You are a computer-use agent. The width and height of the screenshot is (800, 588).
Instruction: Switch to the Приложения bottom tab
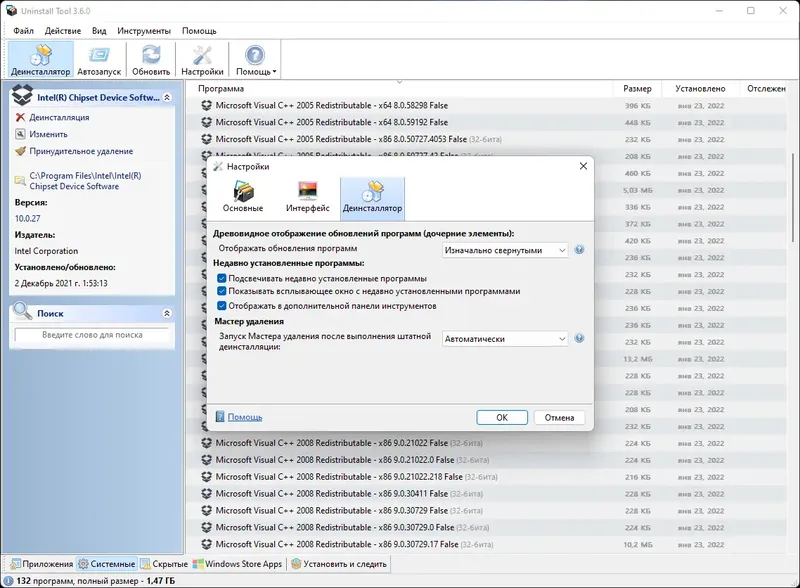[x=42, y=564]
